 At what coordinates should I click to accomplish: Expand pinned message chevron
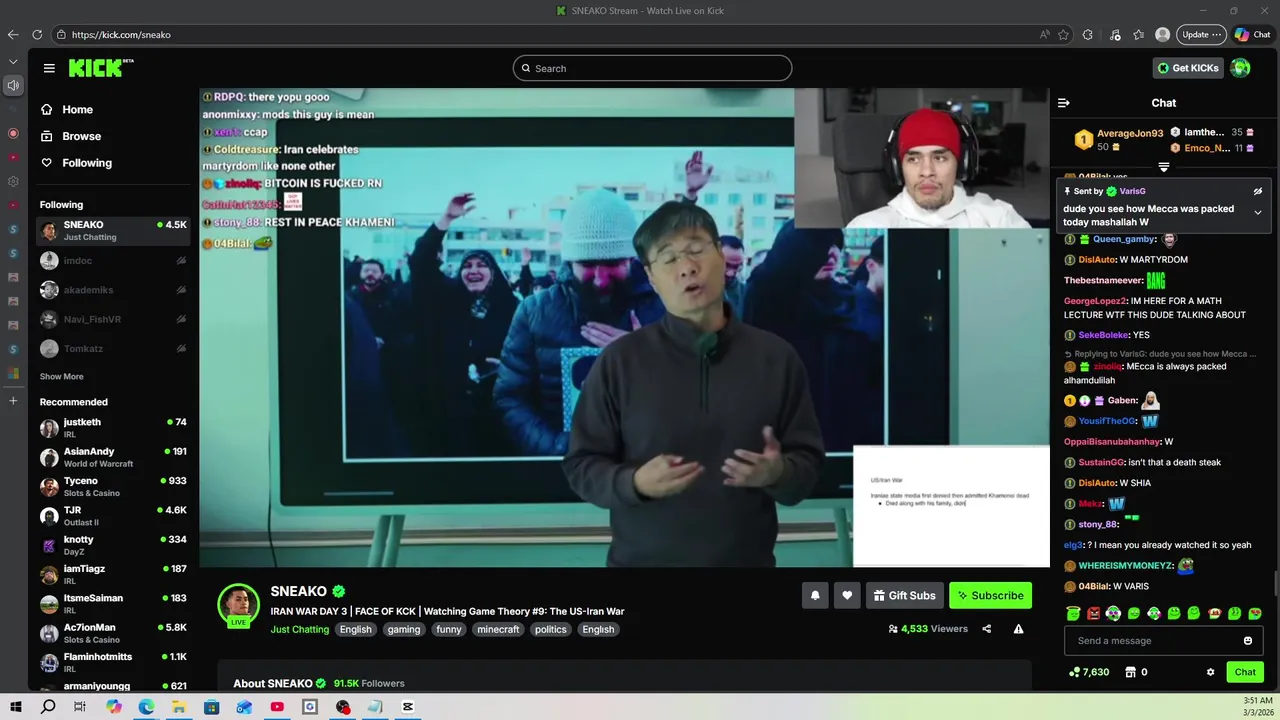(1258, 212)
